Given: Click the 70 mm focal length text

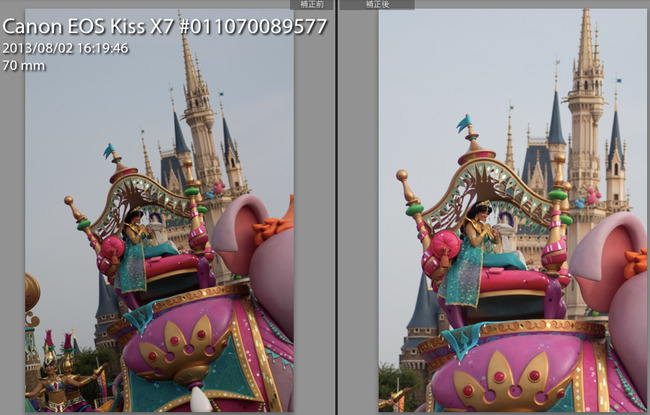Looking at the screenshot, I should [24, 66].
